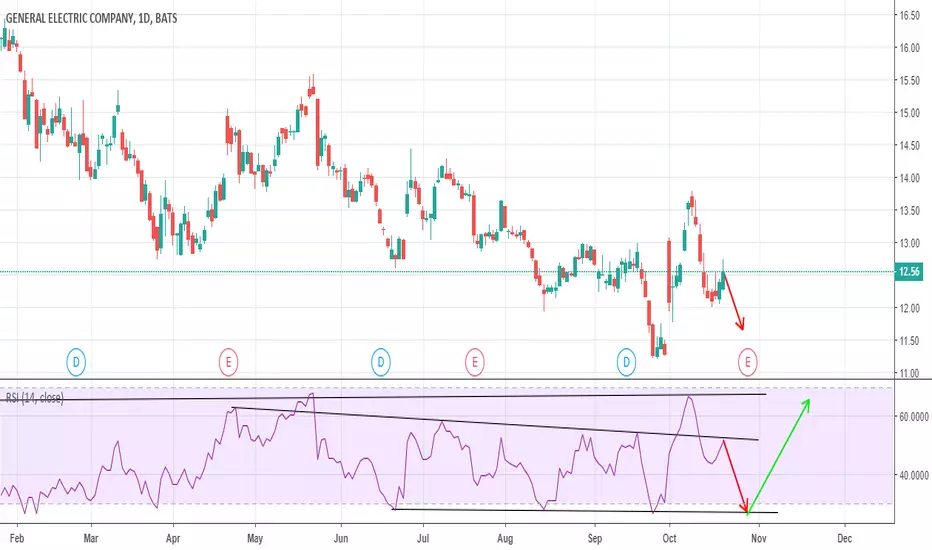Open the earnings marker in late July
932x550 pixels.
click(x=474, y=362)
